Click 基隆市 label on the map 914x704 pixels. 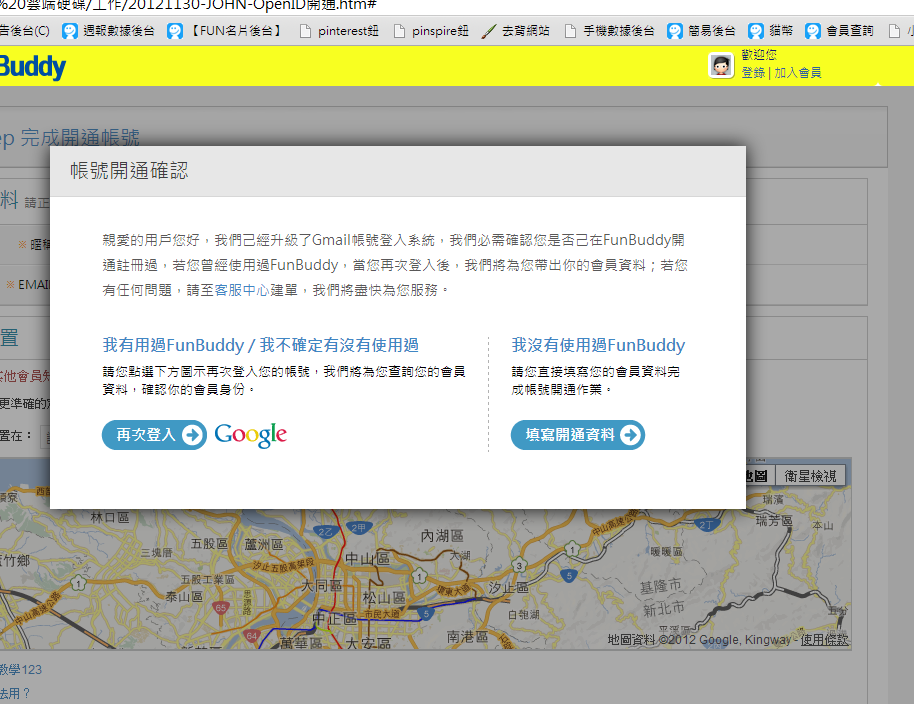pyautogui.click(x=660, y=586)
